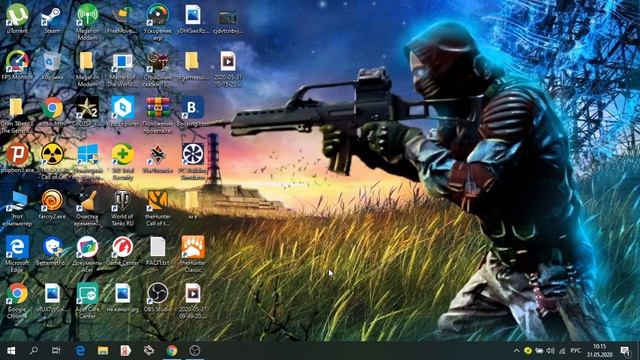Switch to OBS on the taskbar
This screenshot has width=640, height=360.
click(x=195, y=351)
